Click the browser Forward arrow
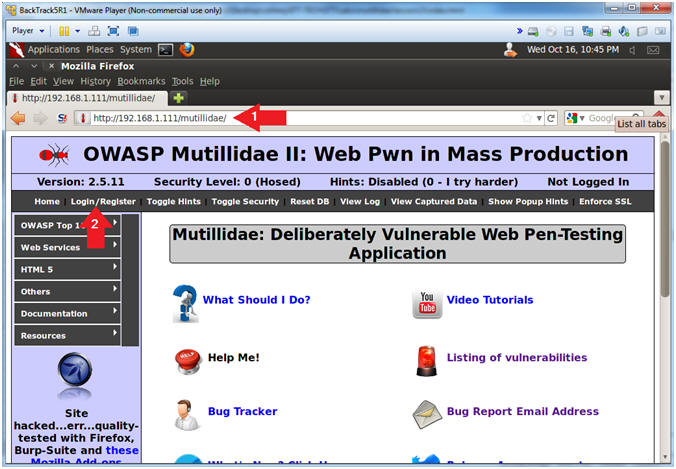The width and height of the screenshot is (676, 469). (x=40, y=118)
